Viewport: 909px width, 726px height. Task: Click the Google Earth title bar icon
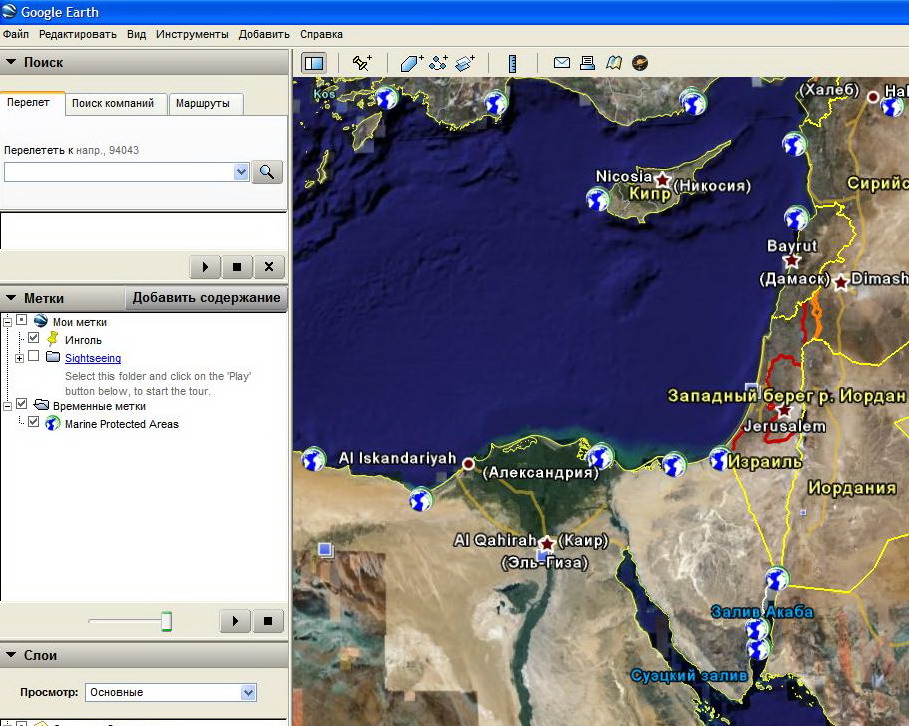(9, 11)
